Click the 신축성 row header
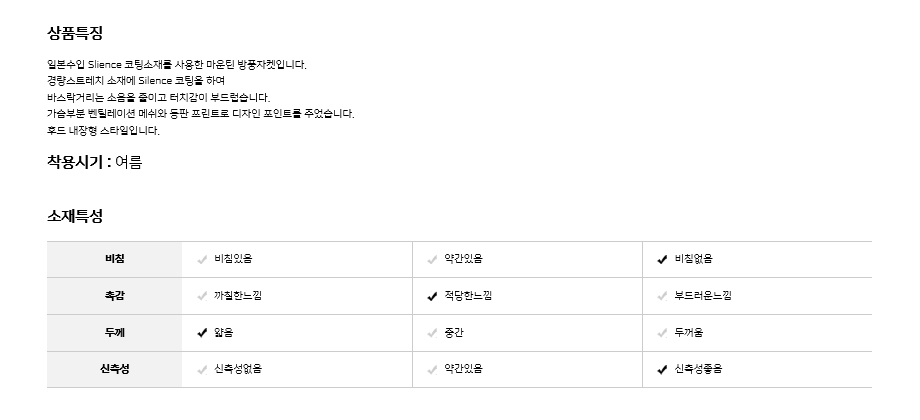Screen dimensions: 920x420 click(x=114, y=369)
